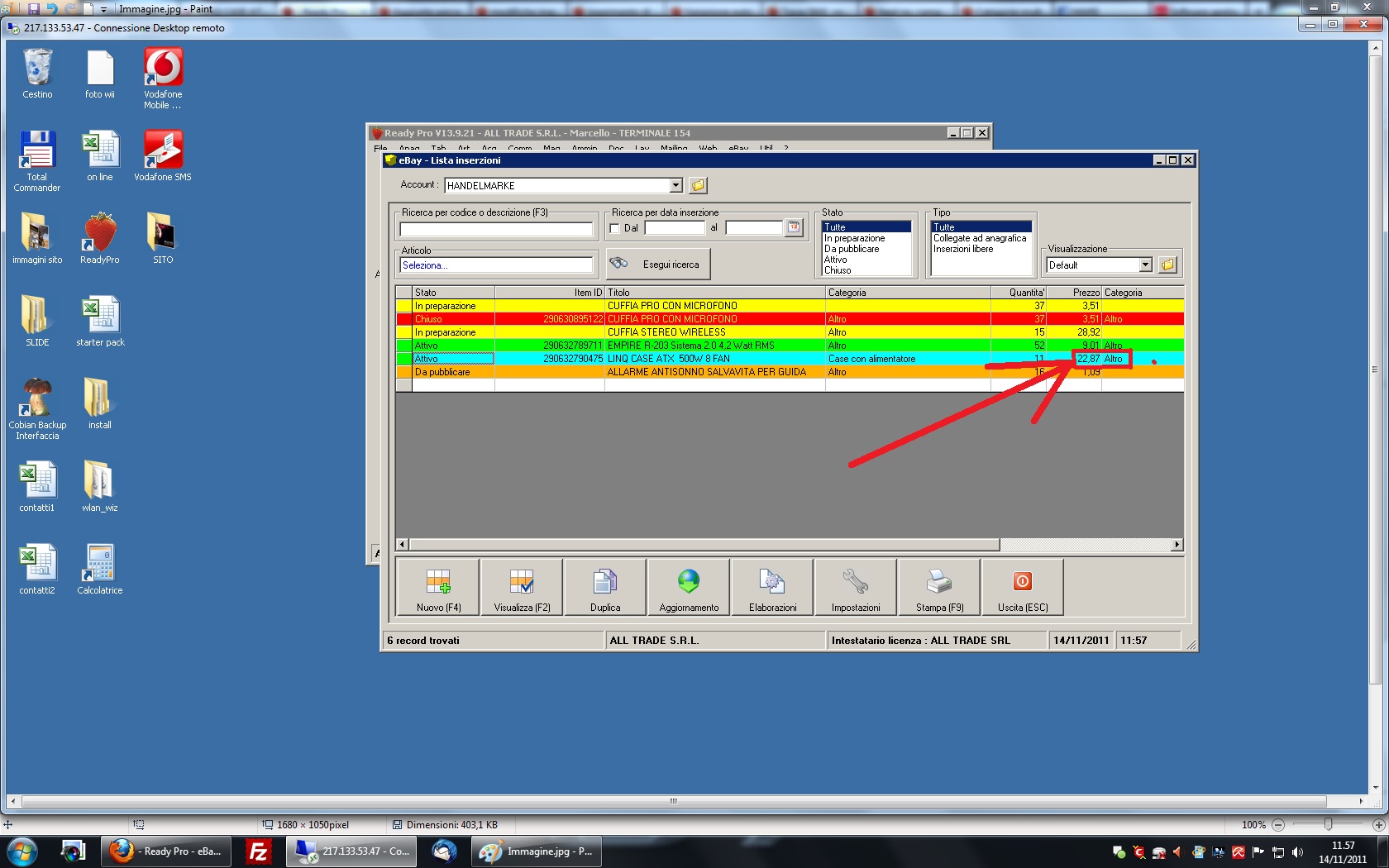This screenshot has width=1389, height=868.
Task: Click the Esegui ricerca button
Action: tap(658, 265)
